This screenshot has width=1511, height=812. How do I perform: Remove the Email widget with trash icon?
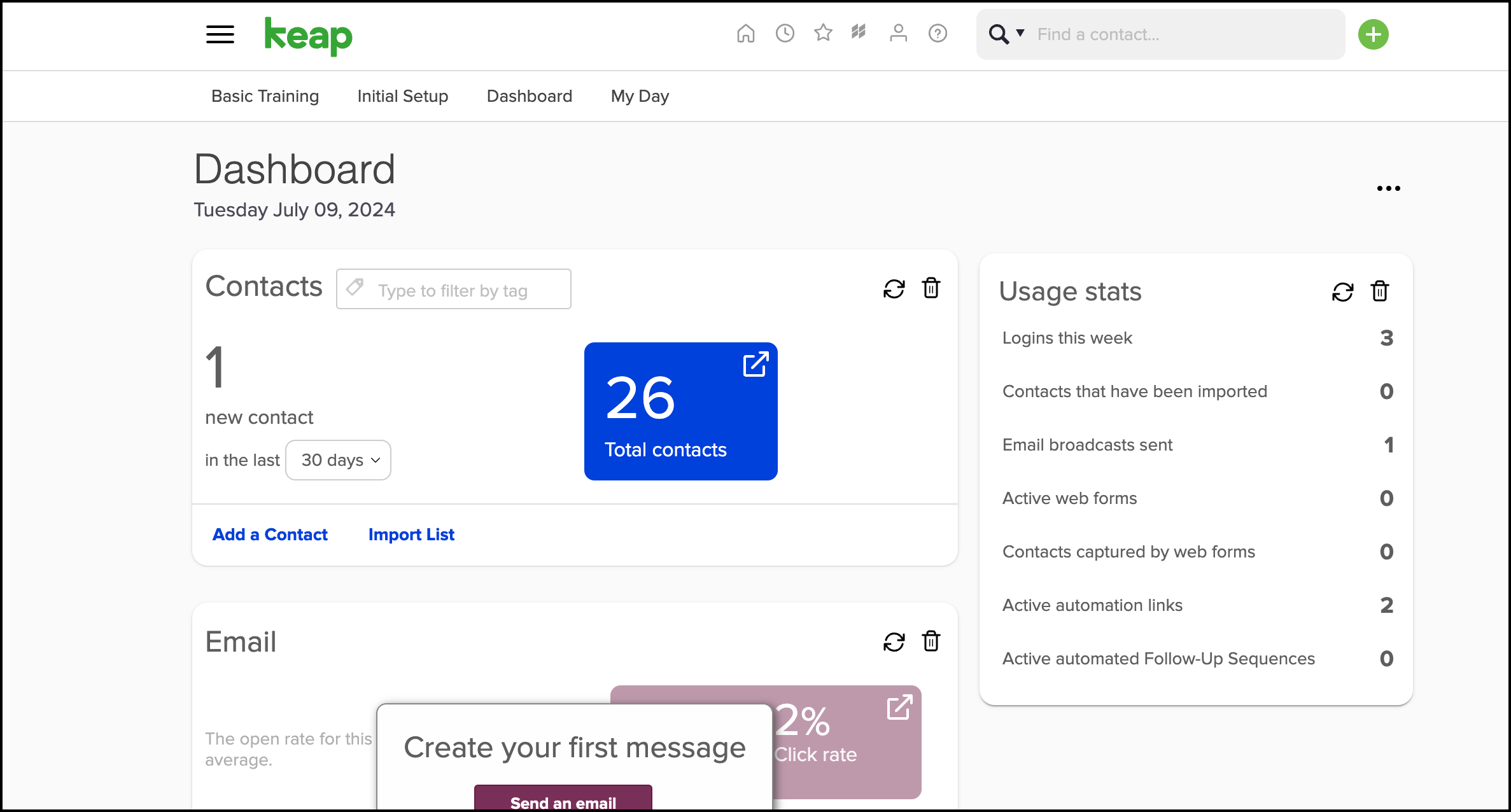point(931,641)
